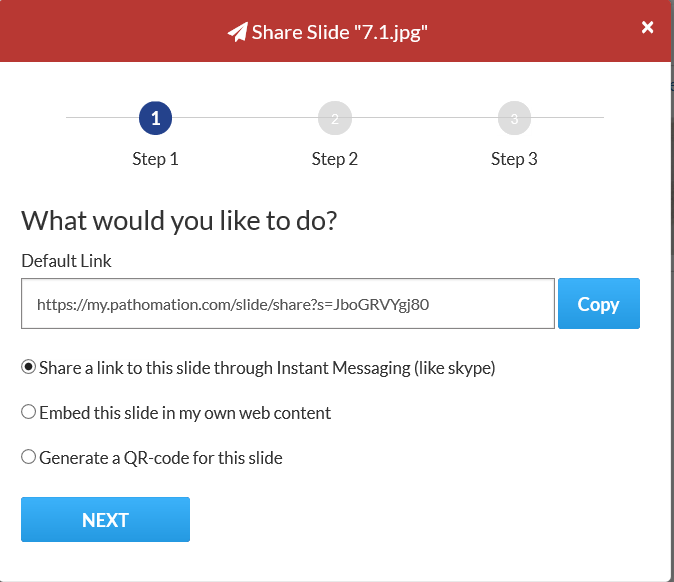This screenshot has width=674, height=582.
Task: Select Generate a QR-code radio option
Action: tap(29, 457)
